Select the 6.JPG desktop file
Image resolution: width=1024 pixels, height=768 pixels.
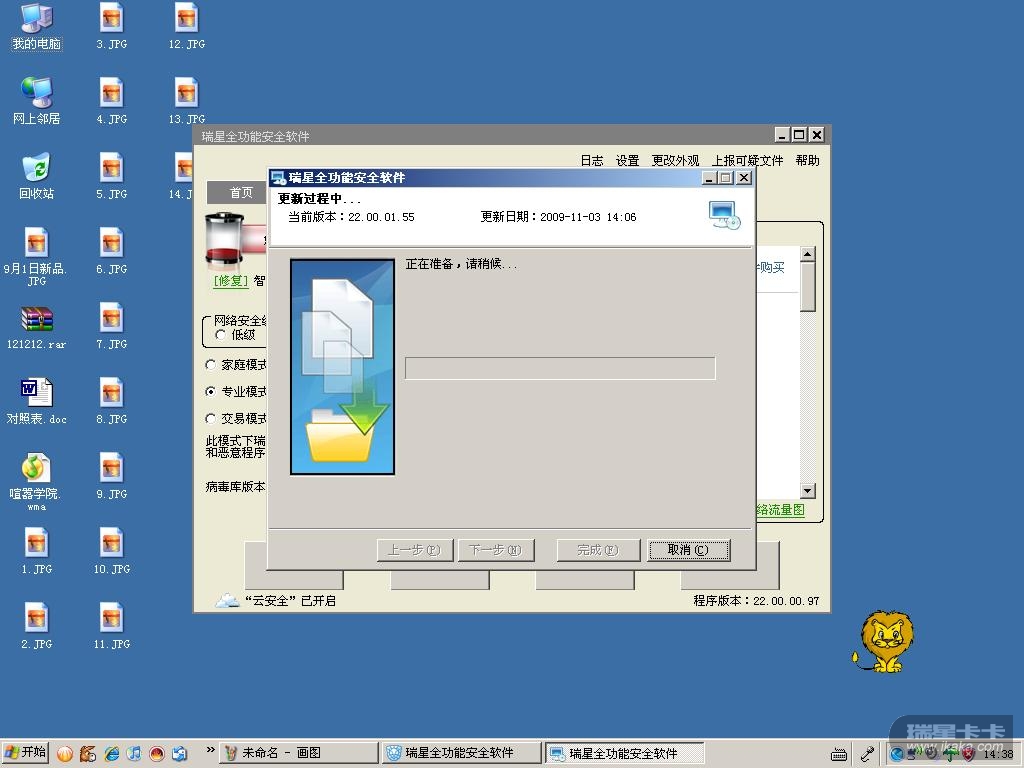pyautogui.click(x=112, y=251)
